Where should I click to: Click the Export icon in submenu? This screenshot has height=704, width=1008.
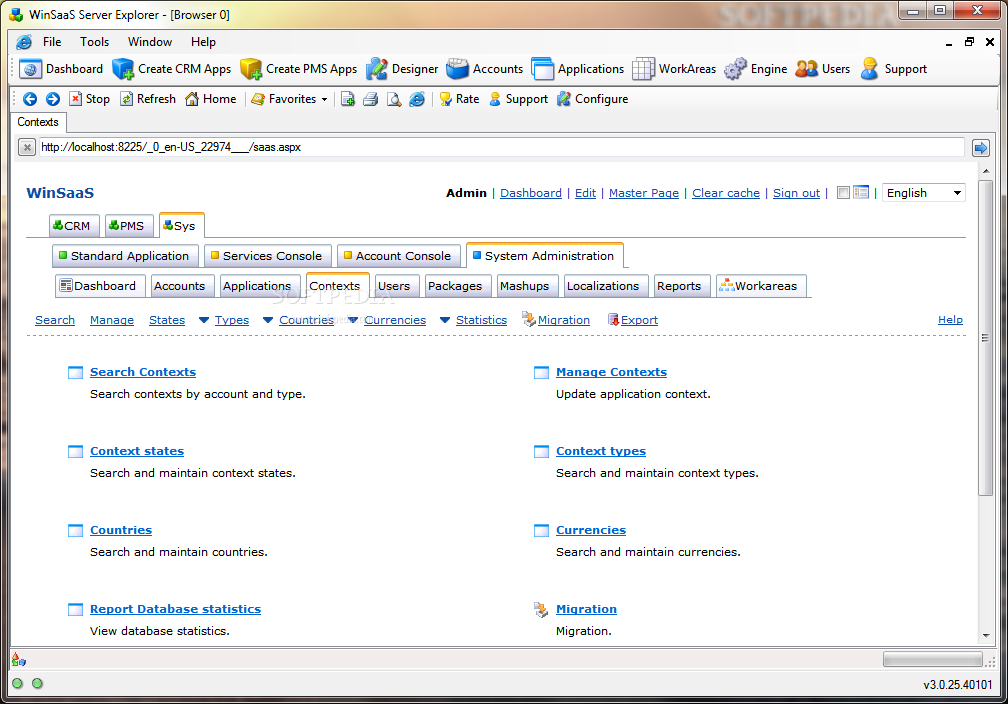coord(613,320)
